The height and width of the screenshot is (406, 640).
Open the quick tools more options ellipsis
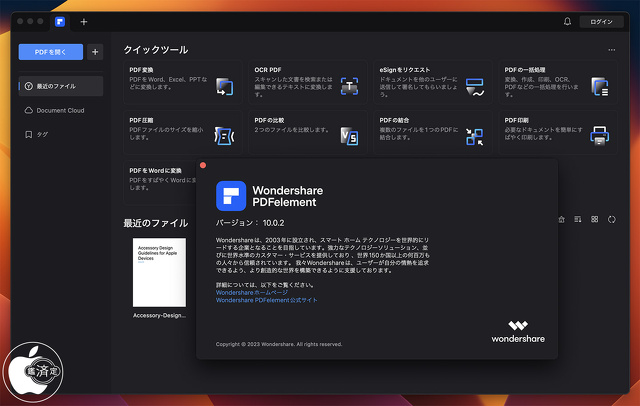pos(611,50)
